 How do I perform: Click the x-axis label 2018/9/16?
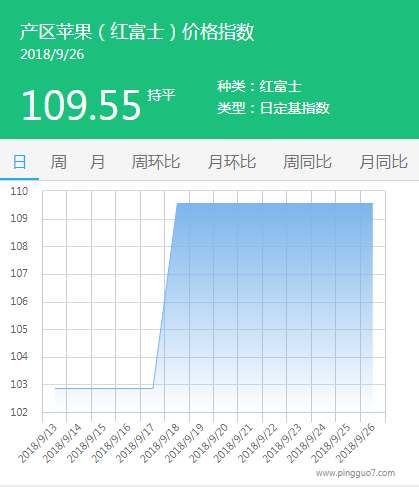click(111, 444)
